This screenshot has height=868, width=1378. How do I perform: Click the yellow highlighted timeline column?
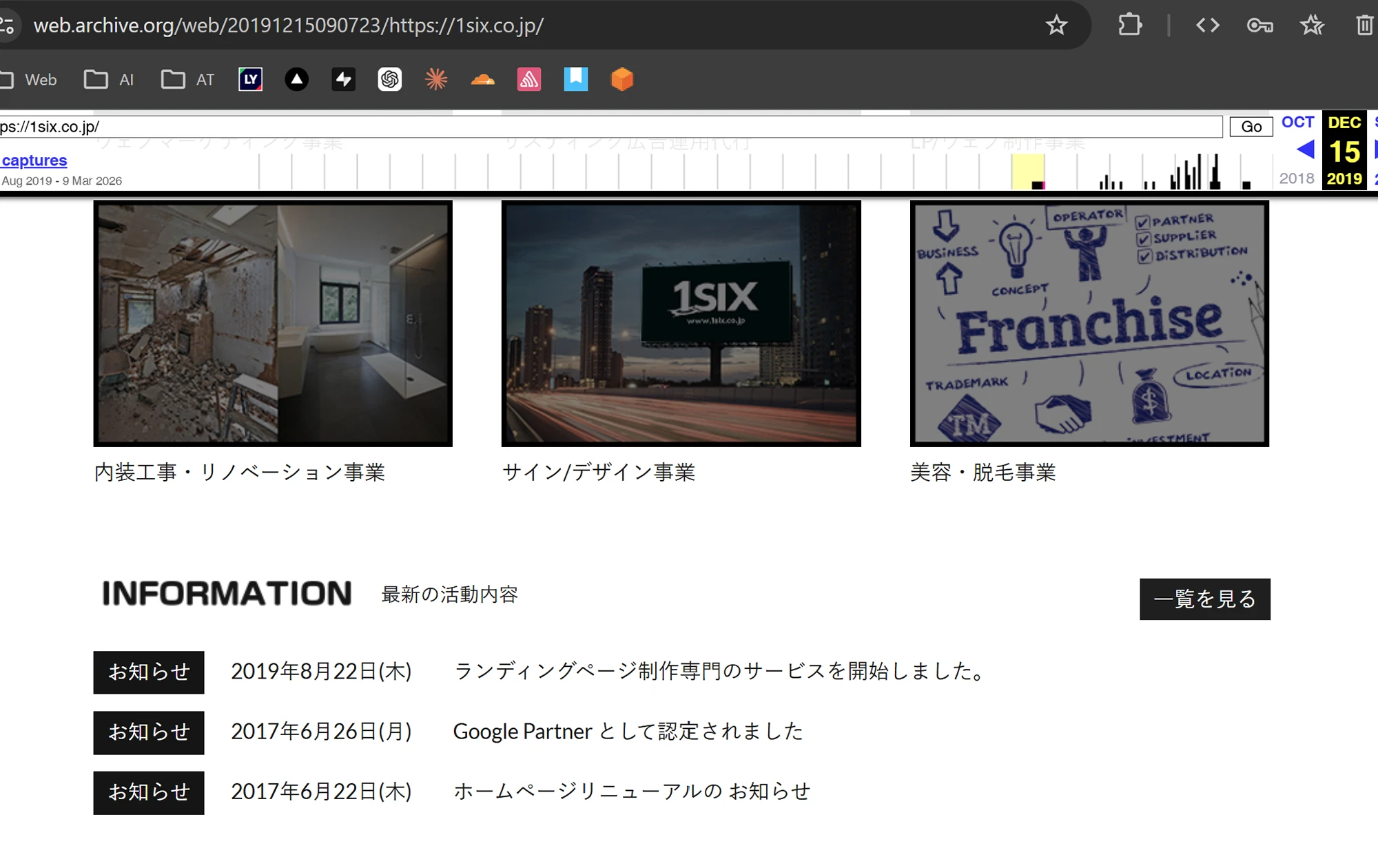[x=1028, y=172]
